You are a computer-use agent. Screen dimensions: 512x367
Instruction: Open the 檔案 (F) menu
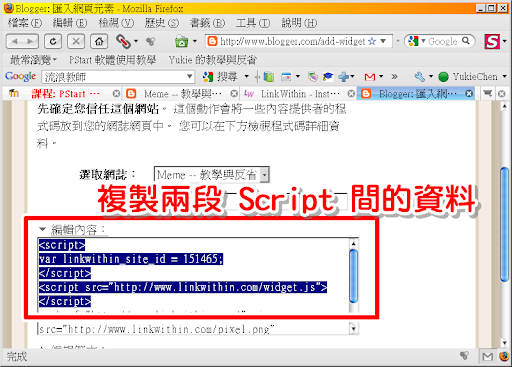click(24, 23)
